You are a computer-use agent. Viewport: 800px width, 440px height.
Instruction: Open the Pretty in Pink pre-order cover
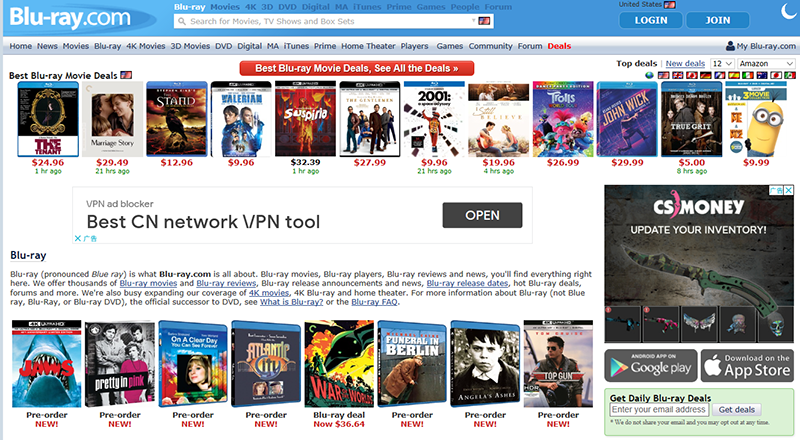point(119,363)
